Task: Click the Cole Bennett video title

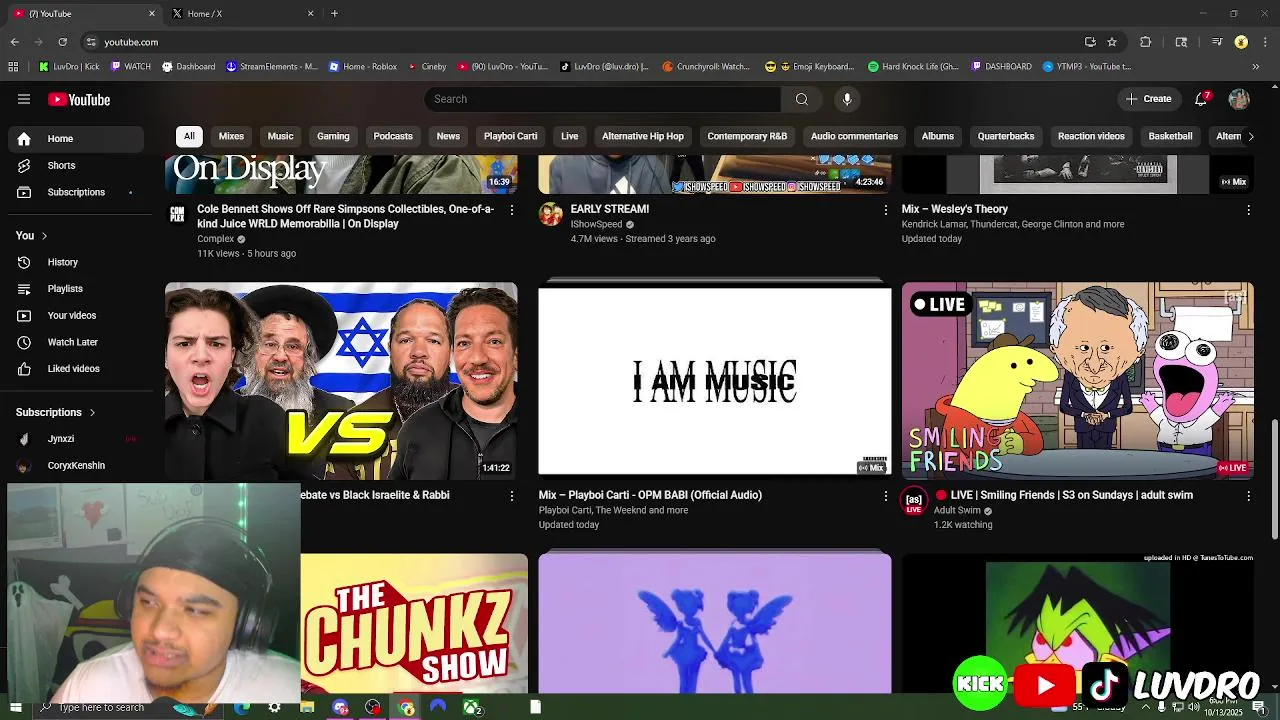Action: pos(345,217)
